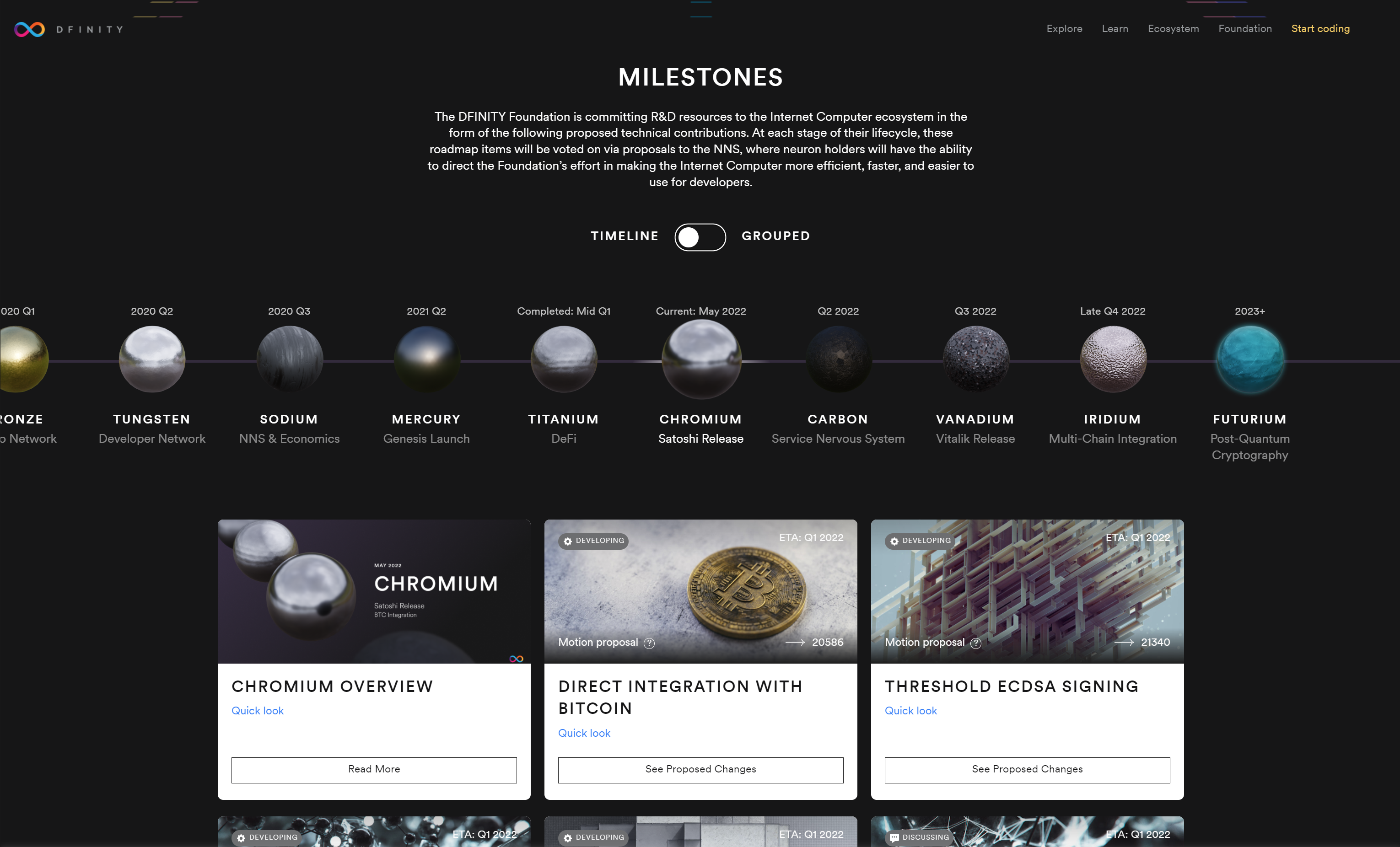
Task: Open motion proposal 21340 link
Action: point(1155,642)
